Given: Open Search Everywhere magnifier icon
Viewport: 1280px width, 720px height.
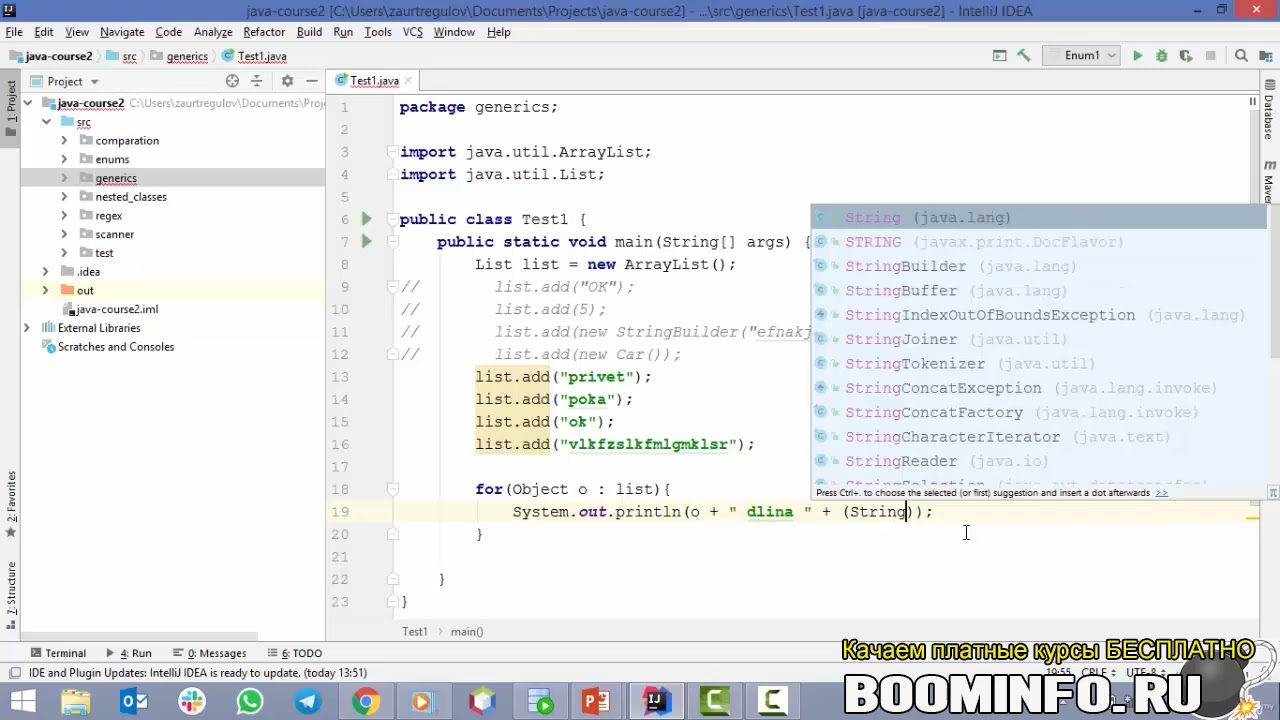Looking at the screenshot, I should click(1241, 56).
